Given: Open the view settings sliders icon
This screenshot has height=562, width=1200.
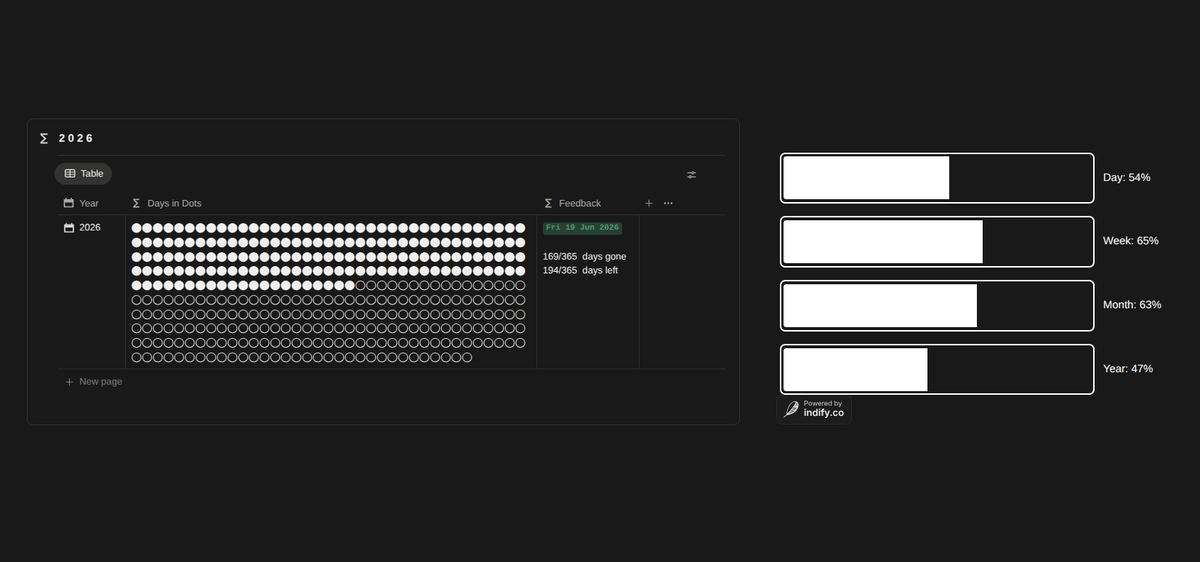Looking at the screenshot, I should (x=691, y=174).
